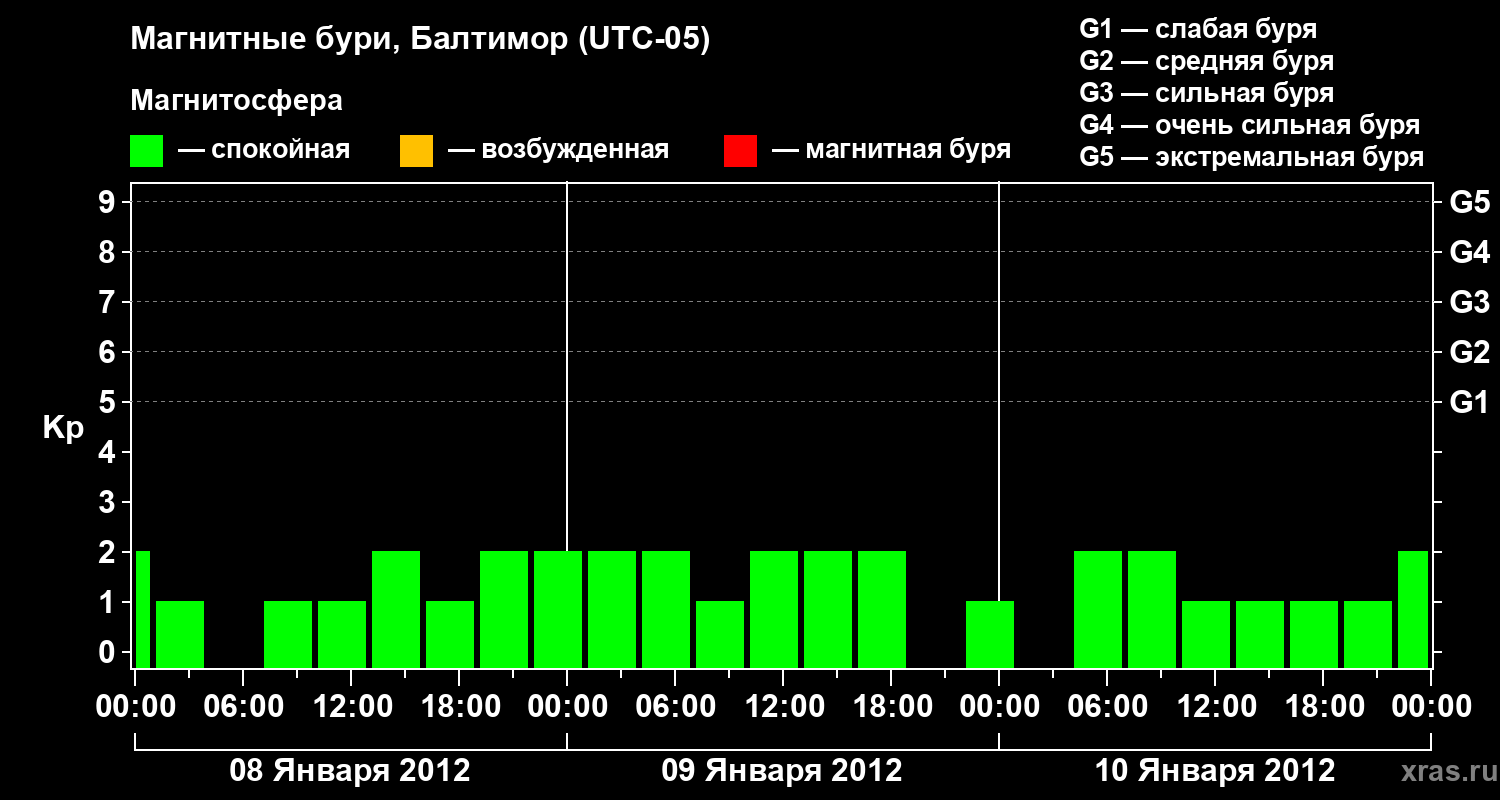Click the G5 label on the right axis

pyautogui.click(x=1469, y=202)
